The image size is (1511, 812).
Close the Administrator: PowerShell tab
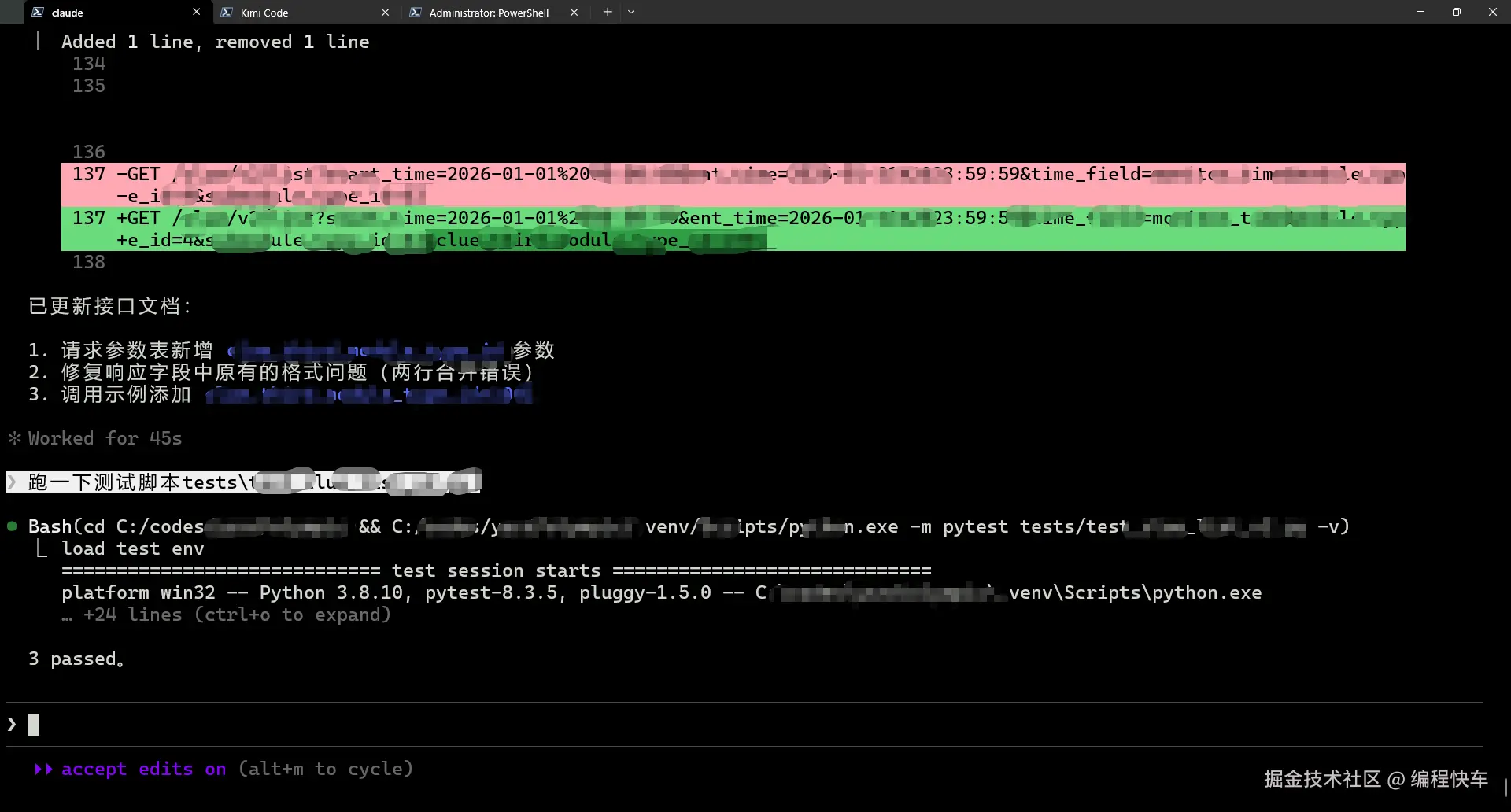click(x=574, y=13)
